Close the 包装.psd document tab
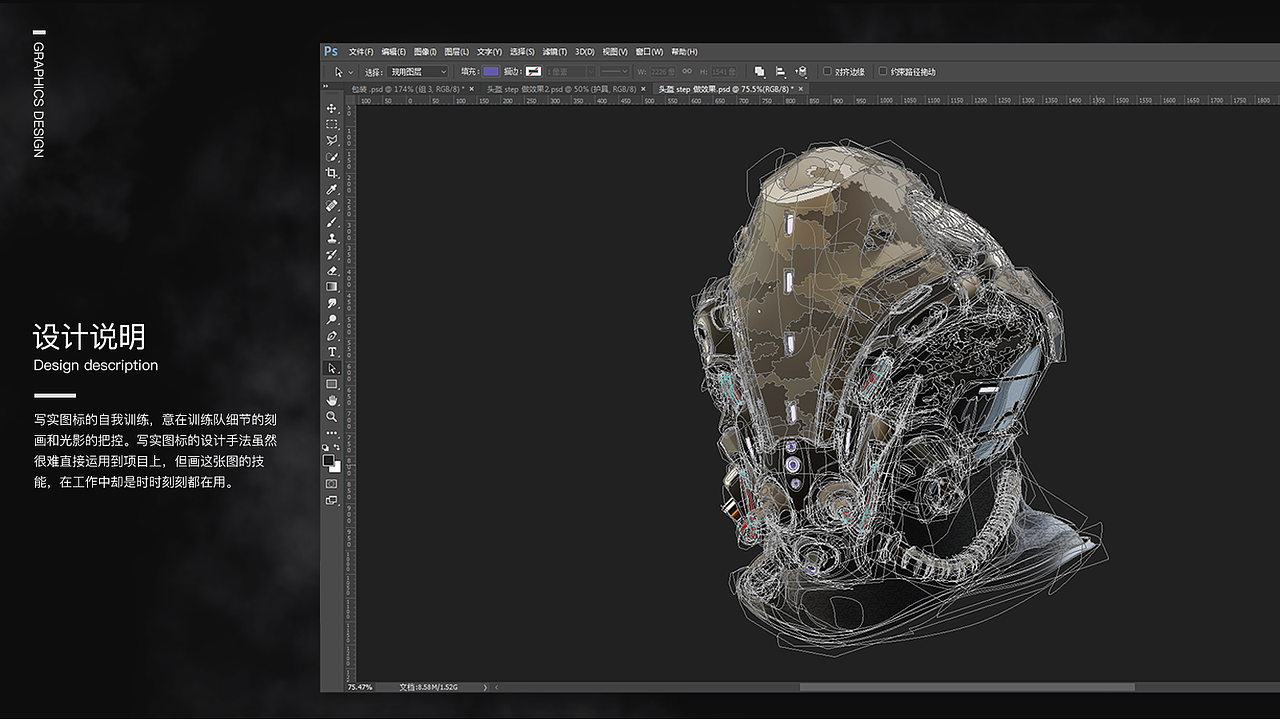Viewport: 1280px width, 720px height. pyautogui.click(x=470, y=88)
